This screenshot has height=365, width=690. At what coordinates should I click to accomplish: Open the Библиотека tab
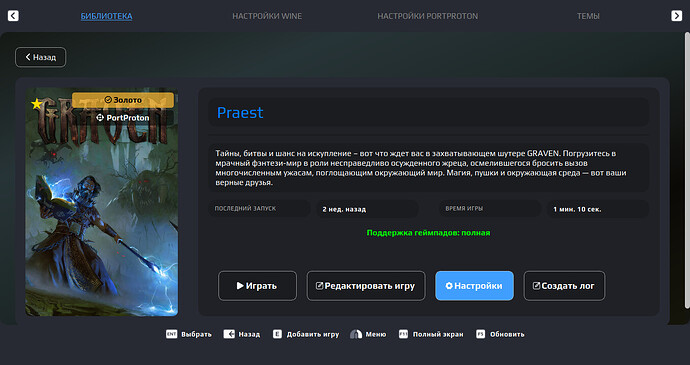(x=106, y=16)
